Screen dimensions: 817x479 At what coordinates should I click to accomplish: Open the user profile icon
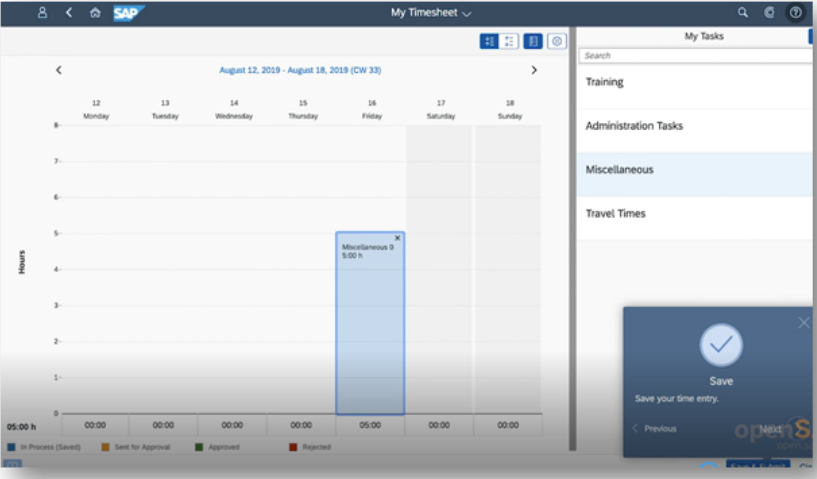42,13
